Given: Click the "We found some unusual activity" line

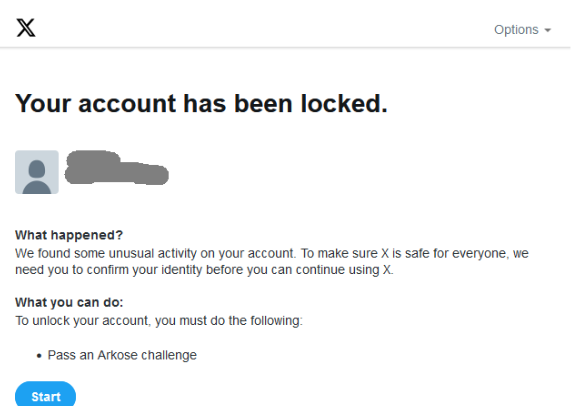Looking at the screenshot, I should pos(272,253).
